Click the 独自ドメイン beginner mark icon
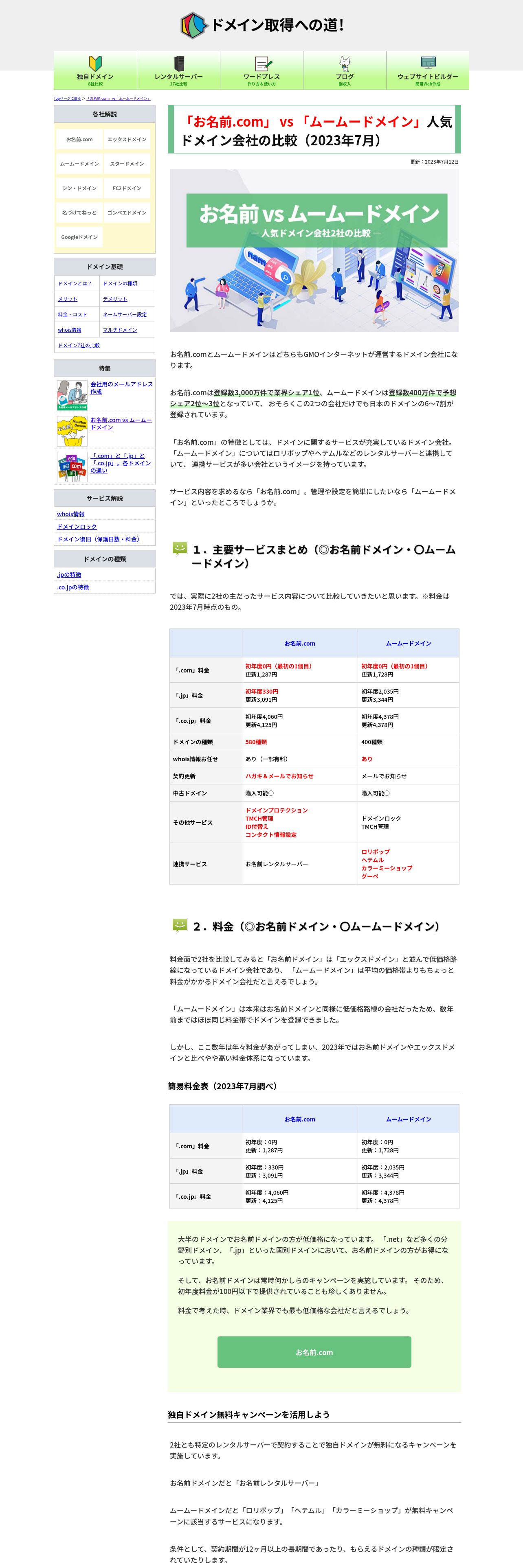 coord(96,64)
